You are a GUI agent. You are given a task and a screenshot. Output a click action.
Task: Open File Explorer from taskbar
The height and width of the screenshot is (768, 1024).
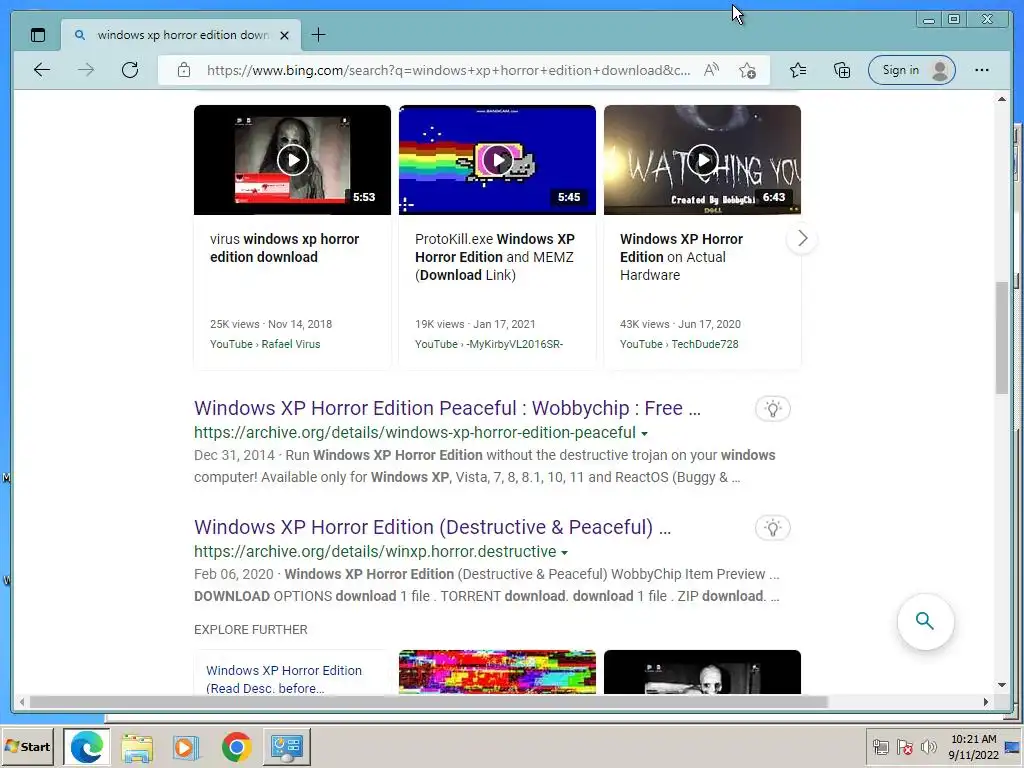[x=136, y=747]
